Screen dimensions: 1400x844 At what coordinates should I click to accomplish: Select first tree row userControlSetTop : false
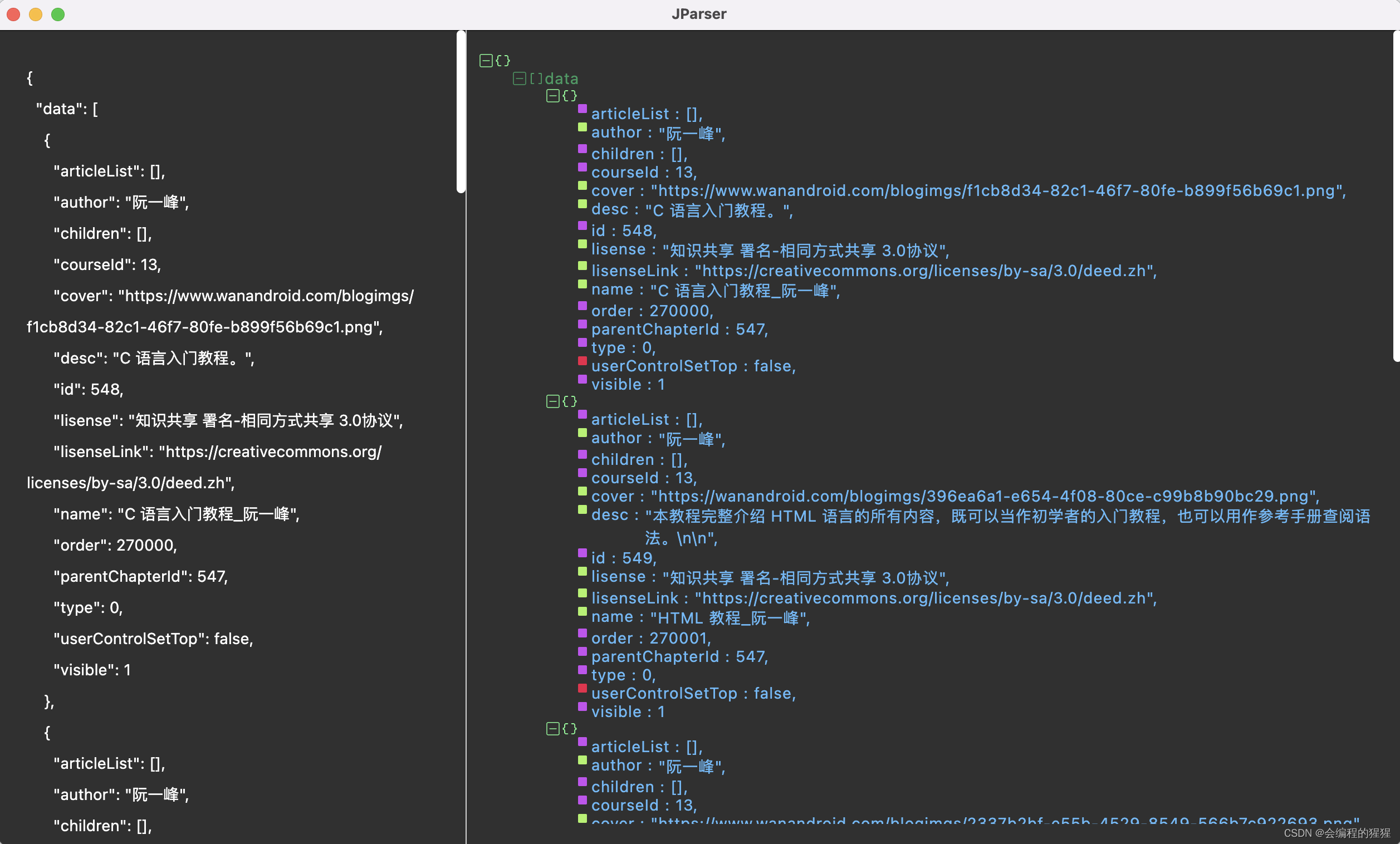click(693, 366)
